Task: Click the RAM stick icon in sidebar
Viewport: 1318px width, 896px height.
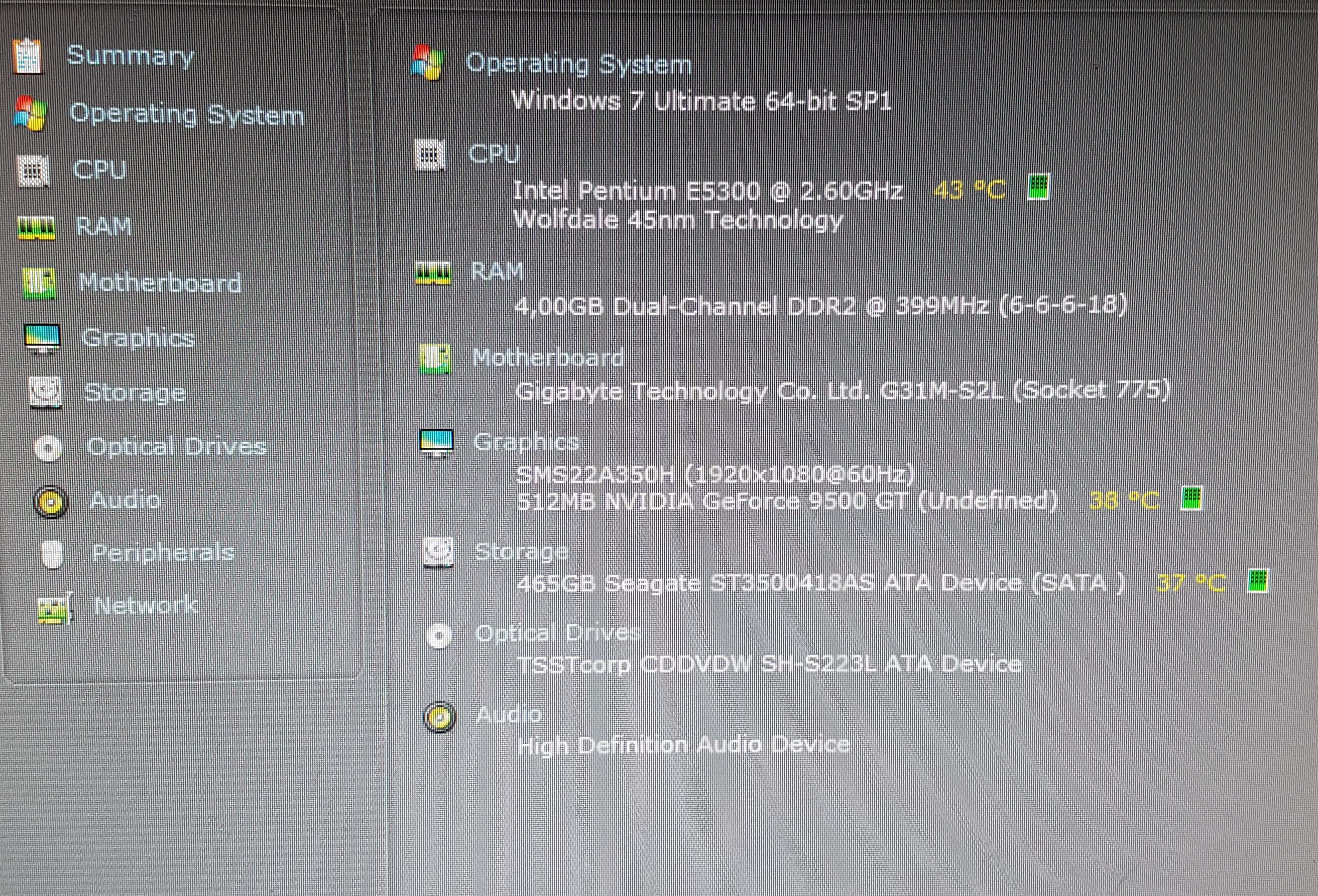Action: (x=36, y=228)
